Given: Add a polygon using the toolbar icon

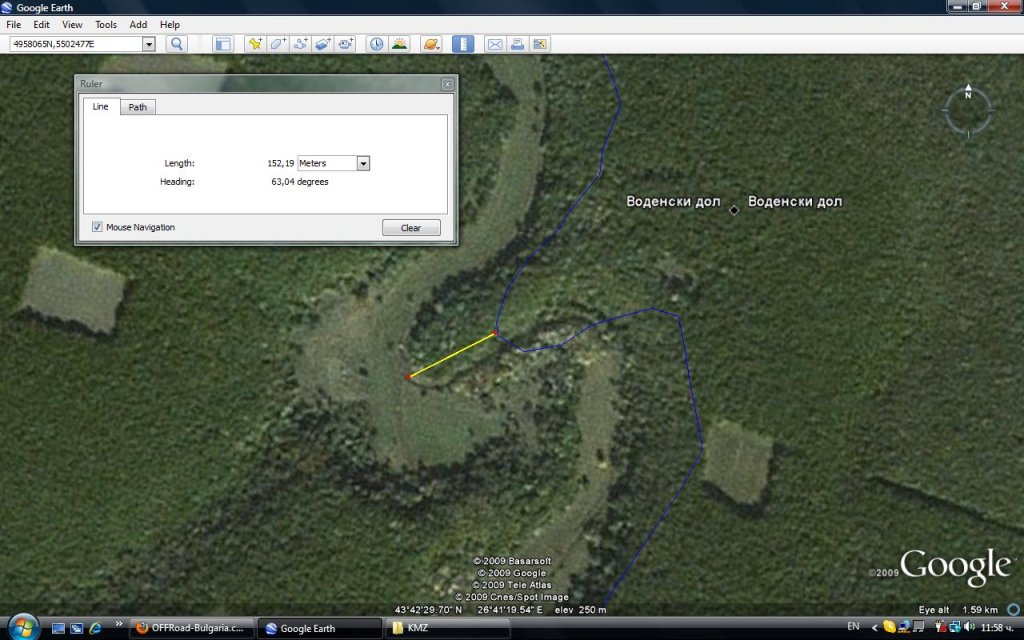Looking at the screenshot, I should tap(278, 44).
